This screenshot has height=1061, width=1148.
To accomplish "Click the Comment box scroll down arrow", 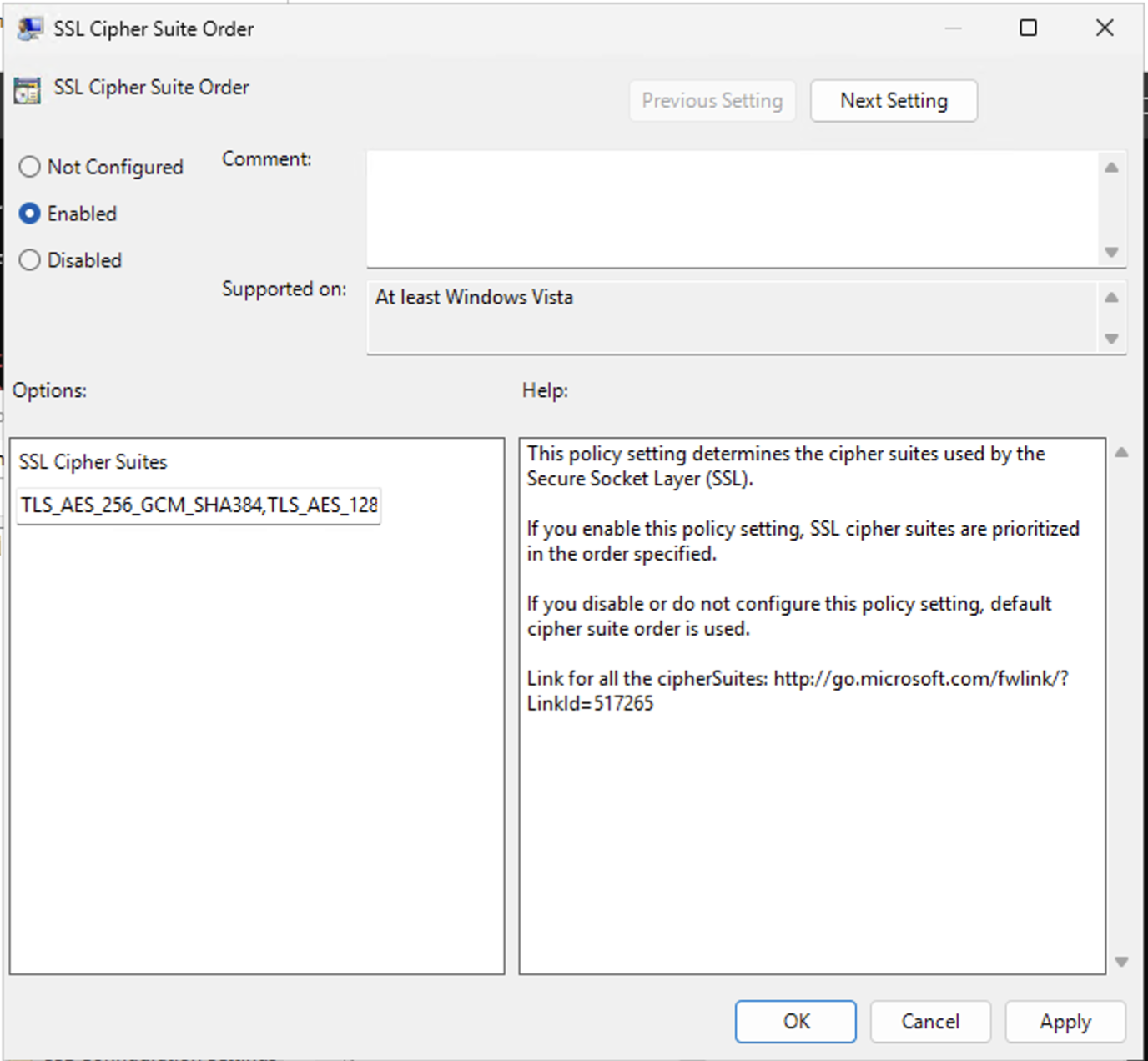I will (1111, 252).
